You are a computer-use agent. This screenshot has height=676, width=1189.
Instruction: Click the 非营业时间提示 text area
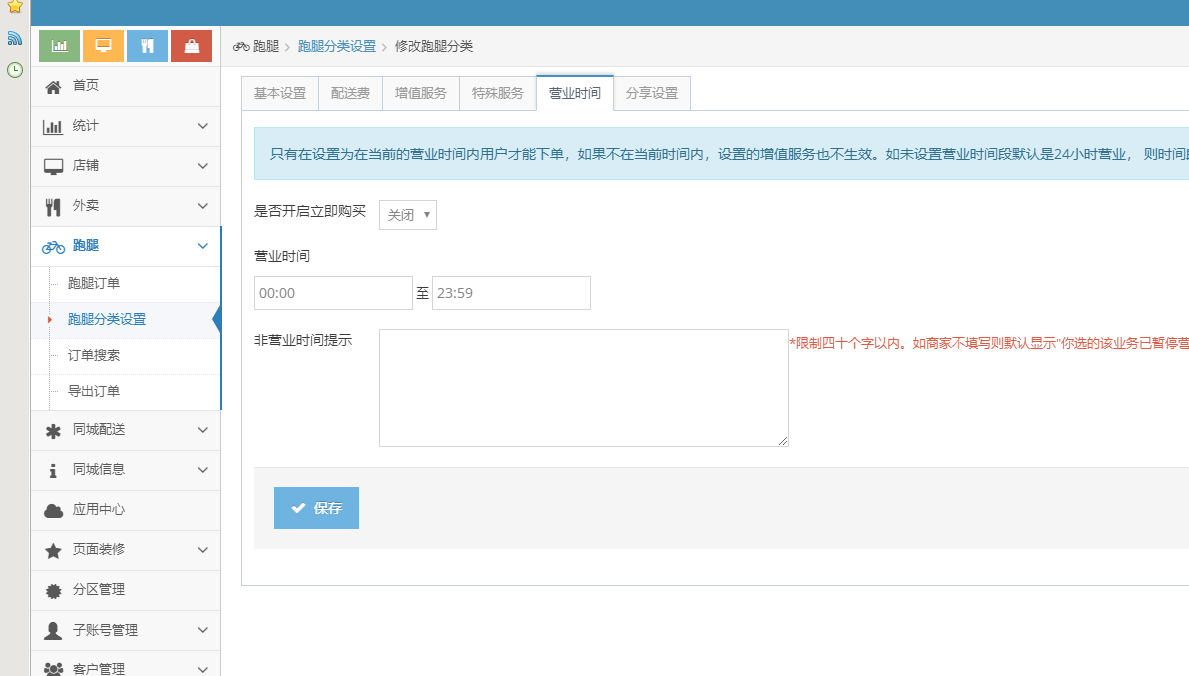pyautogui.click(x=583, y=387)
